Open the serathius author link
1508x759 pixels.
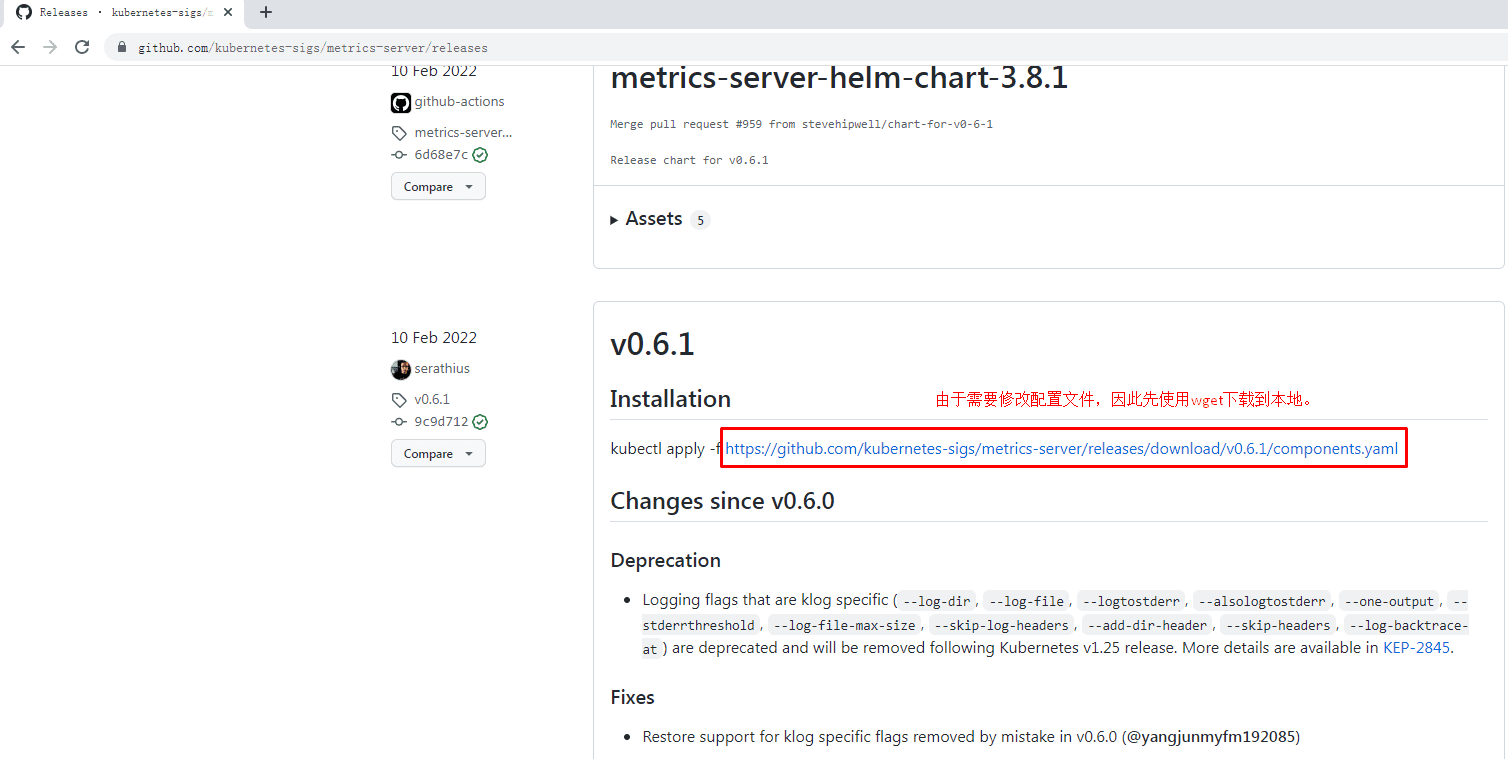click(442, 368)
